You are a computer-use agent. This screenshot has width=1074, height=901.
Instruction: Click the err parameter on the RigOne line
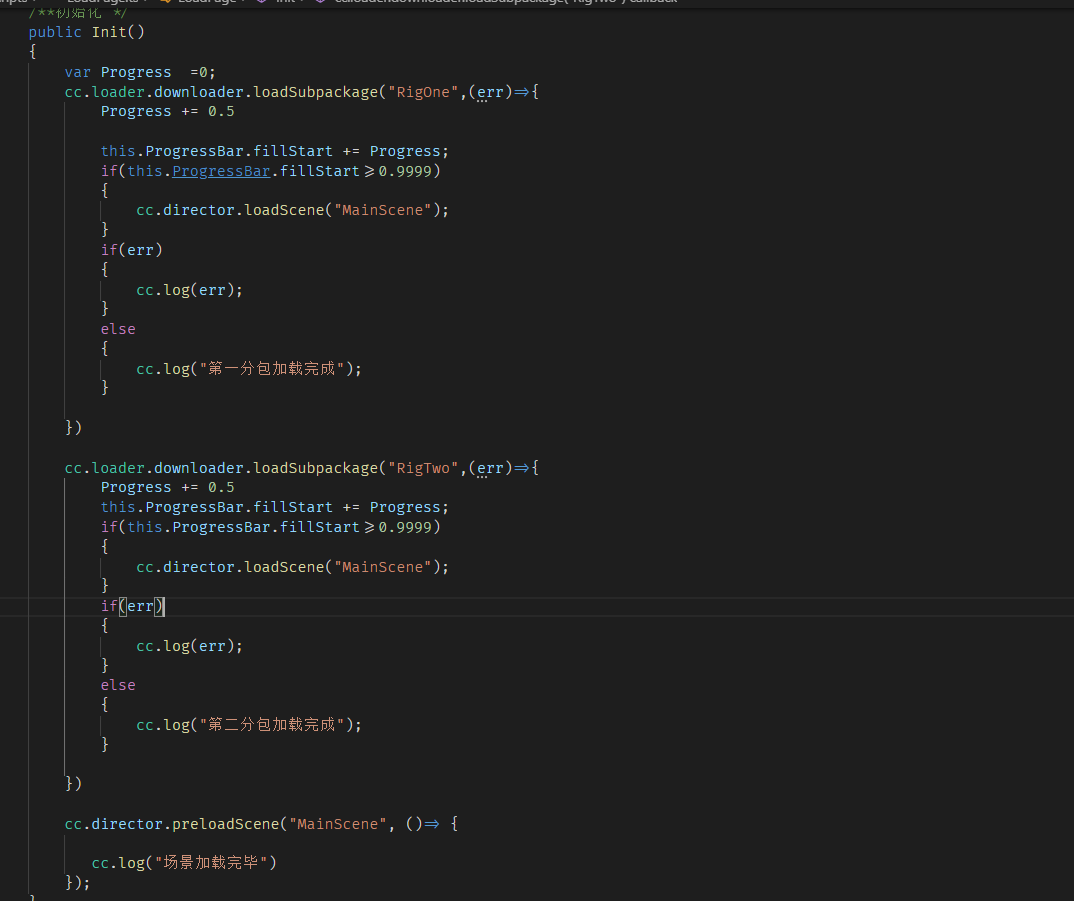point(490,92)
